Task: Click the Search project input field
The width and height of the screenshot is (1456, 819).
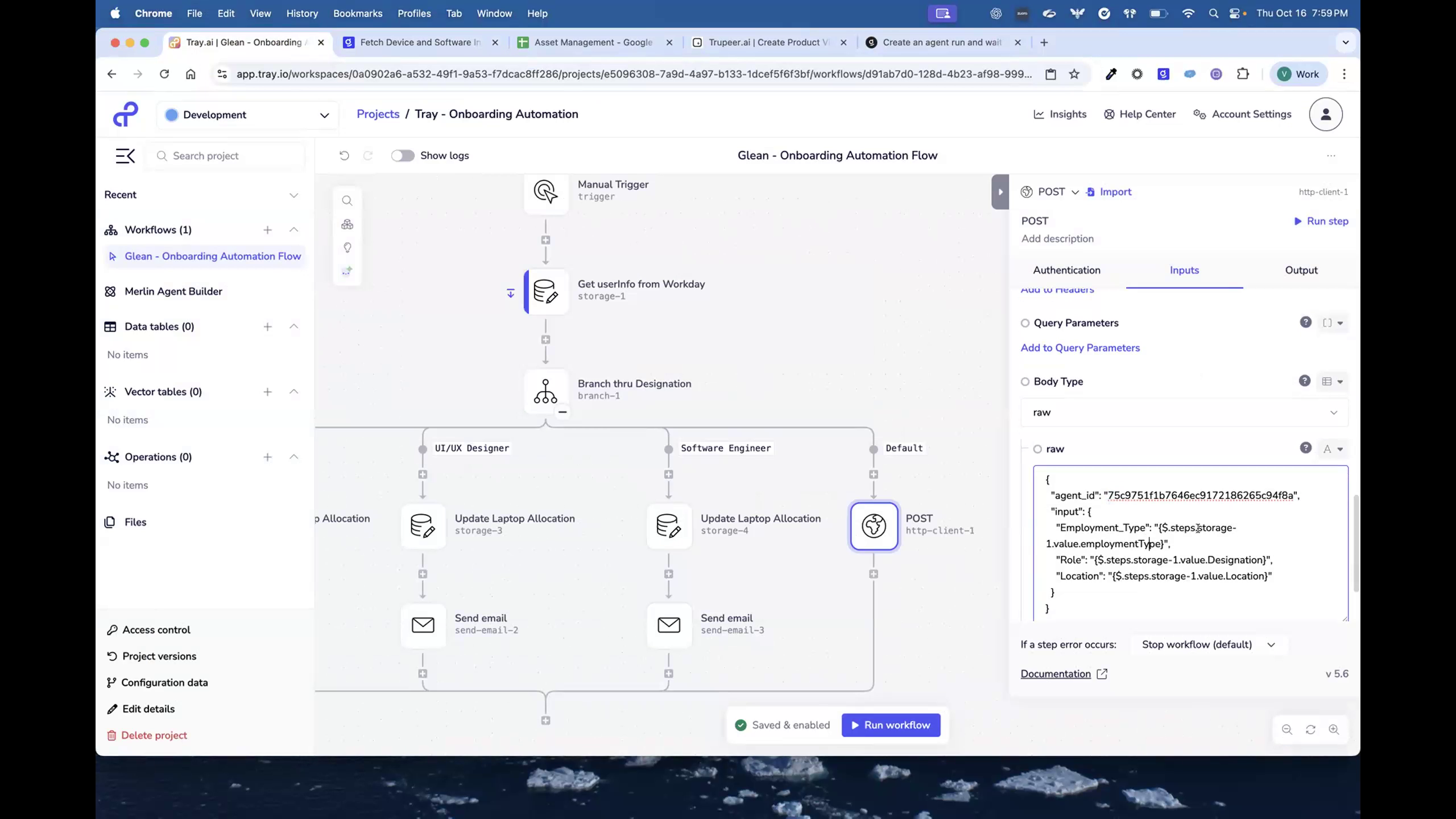Action: pyautogui.click(x=225, y=155)
